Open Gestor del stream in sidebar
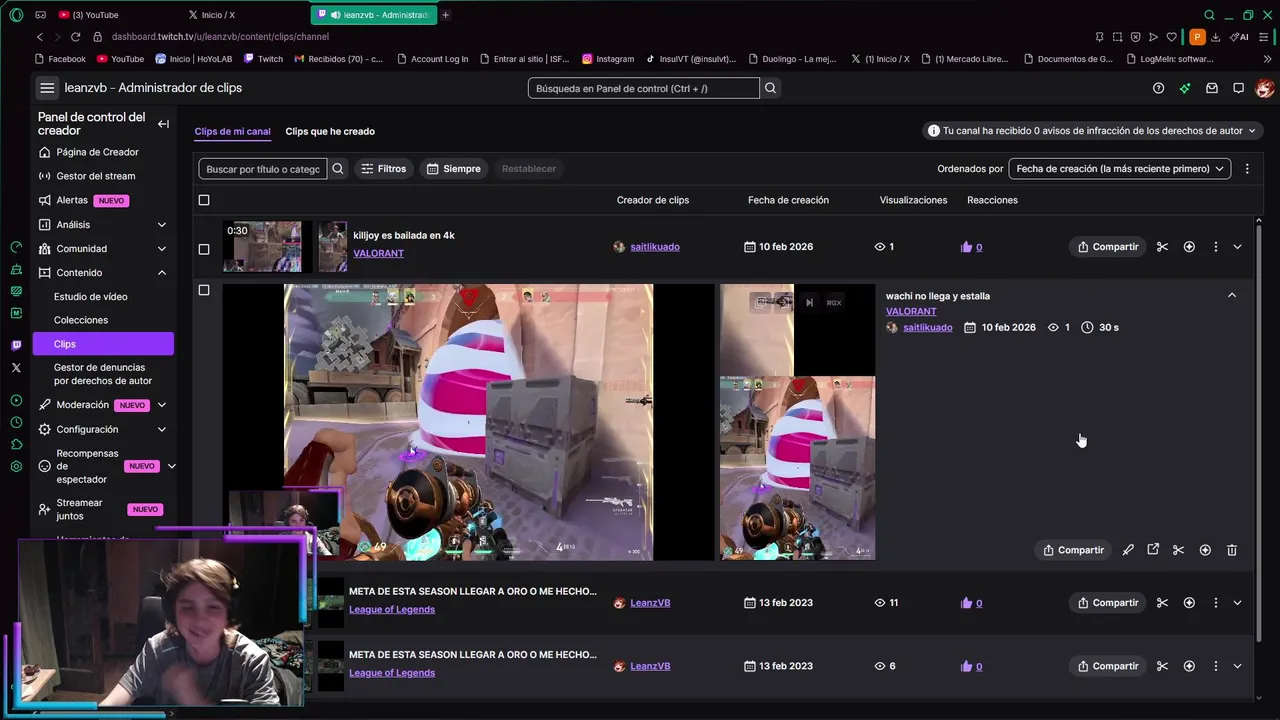Image resolution: width=1280 pixels, height=720 pixels. coord(95,176)
